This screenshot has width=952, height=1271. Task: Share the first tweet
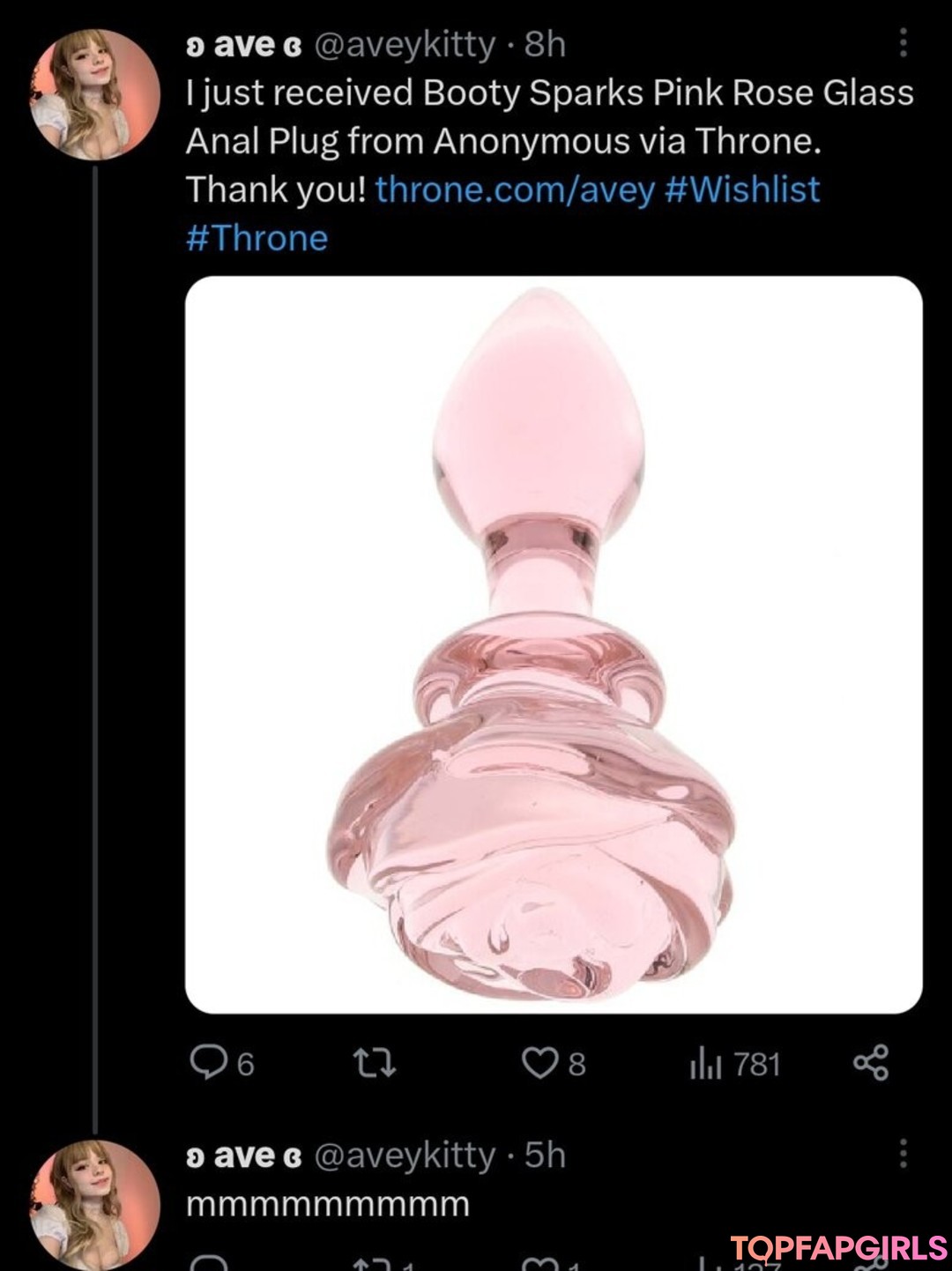871,1062
